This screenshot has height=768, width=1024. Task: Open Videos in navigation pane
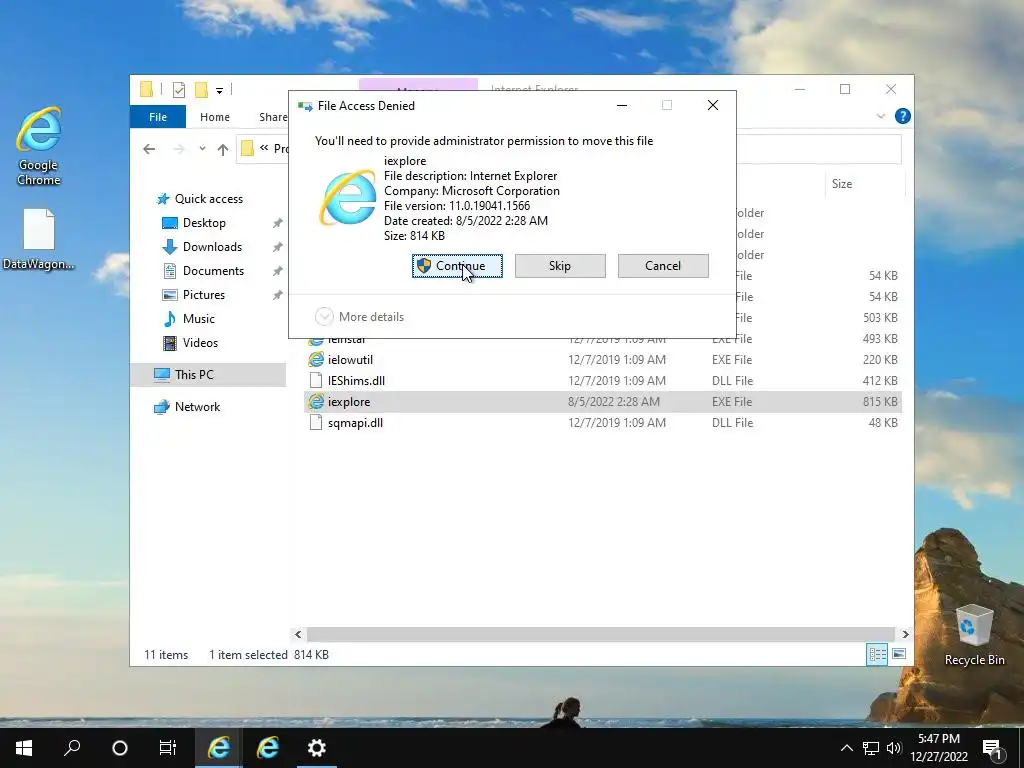[200, 343]
